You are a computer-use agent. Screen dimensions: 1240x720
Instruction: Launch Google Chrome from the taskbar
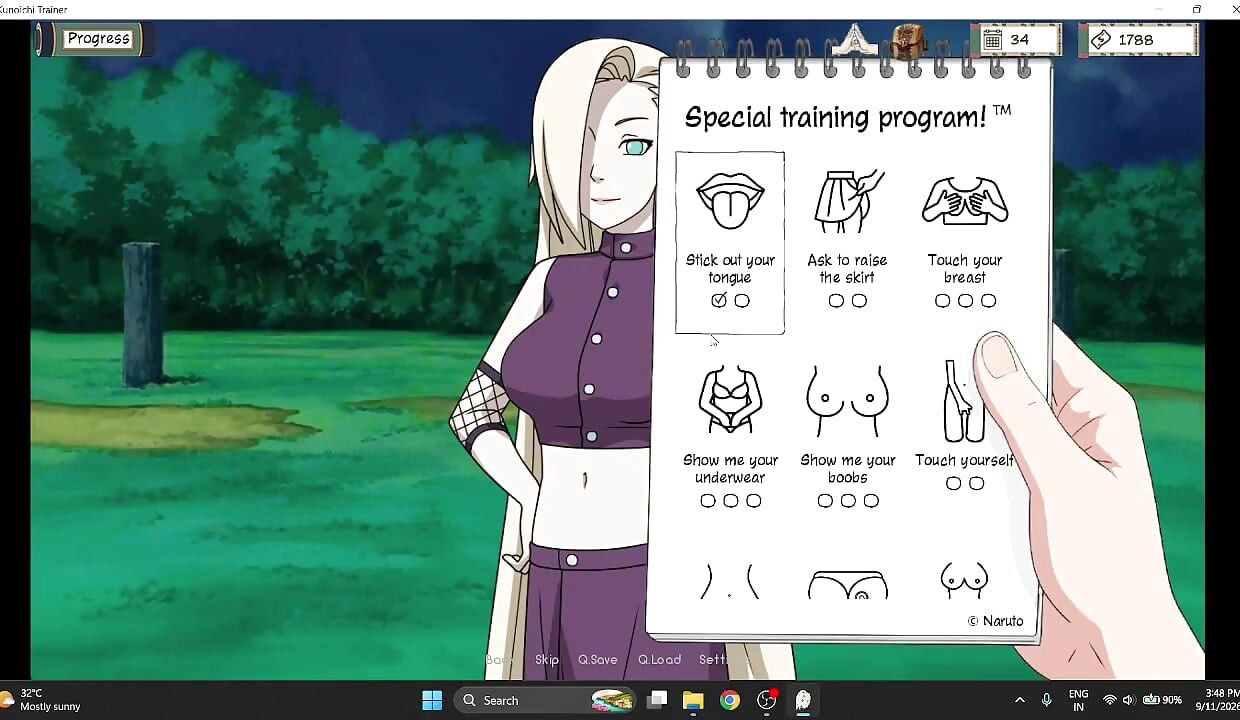point(730,700)
